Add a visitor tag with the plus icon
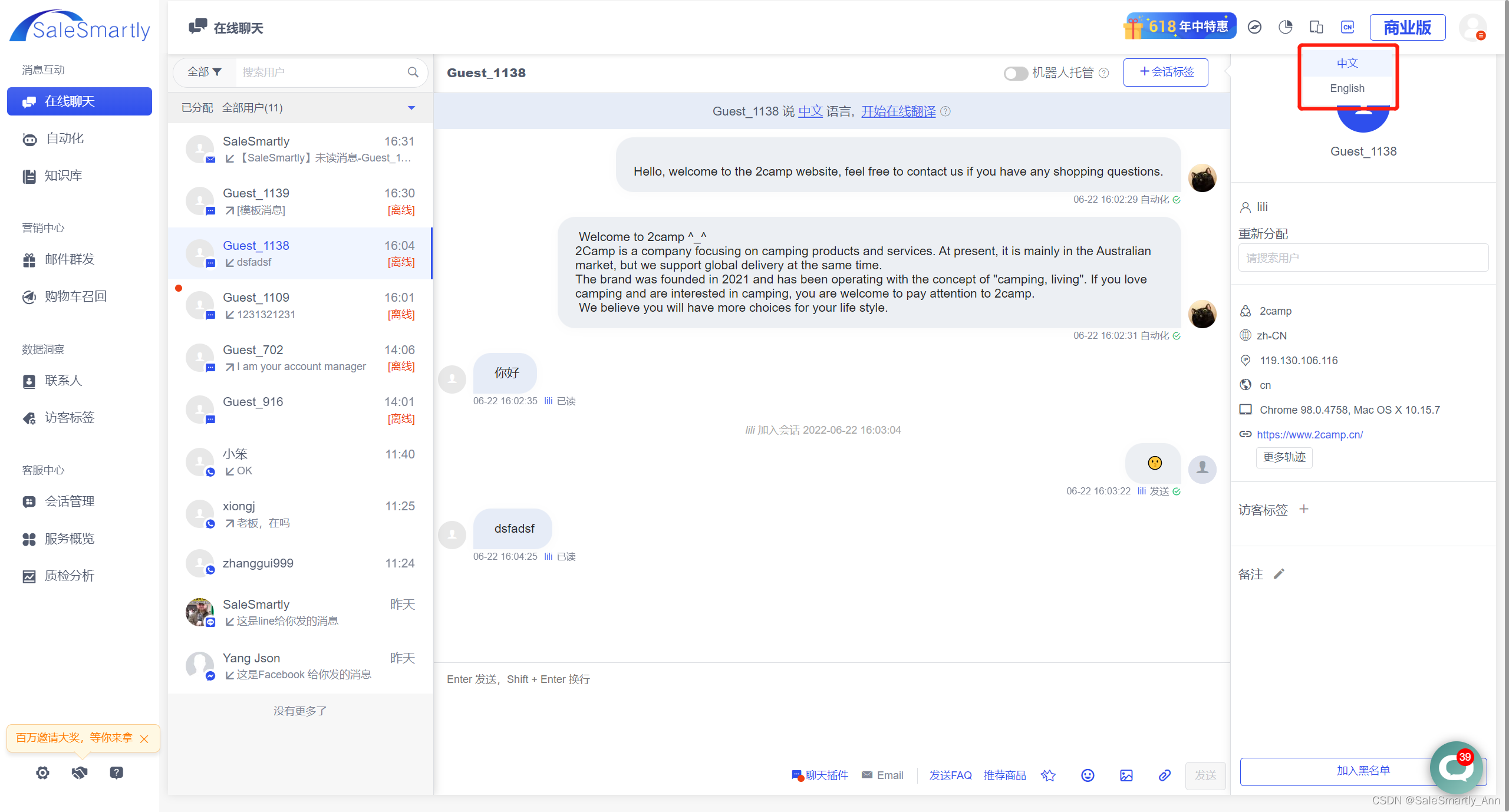 tap(1304, 509)
